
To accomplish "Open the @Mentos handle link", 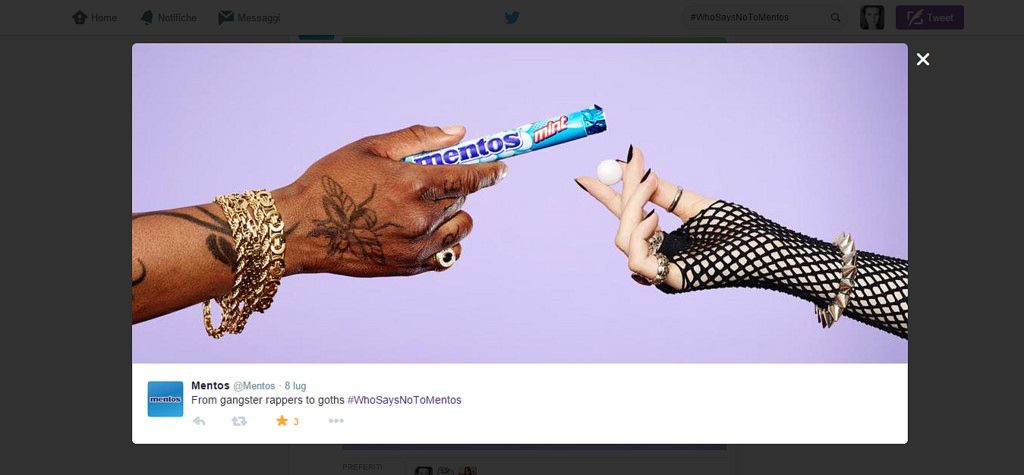I will point(254,386).
